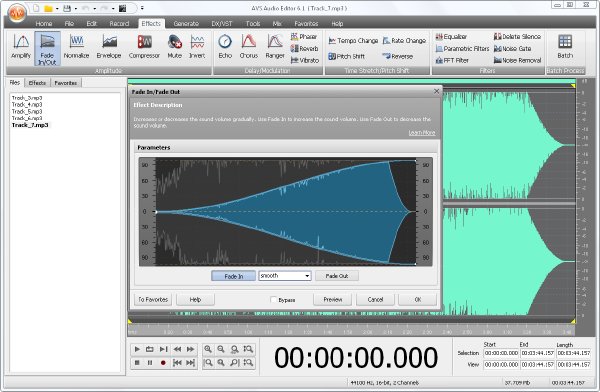Open the Envelope effect
600x392 pixels.
click(109, 47)
